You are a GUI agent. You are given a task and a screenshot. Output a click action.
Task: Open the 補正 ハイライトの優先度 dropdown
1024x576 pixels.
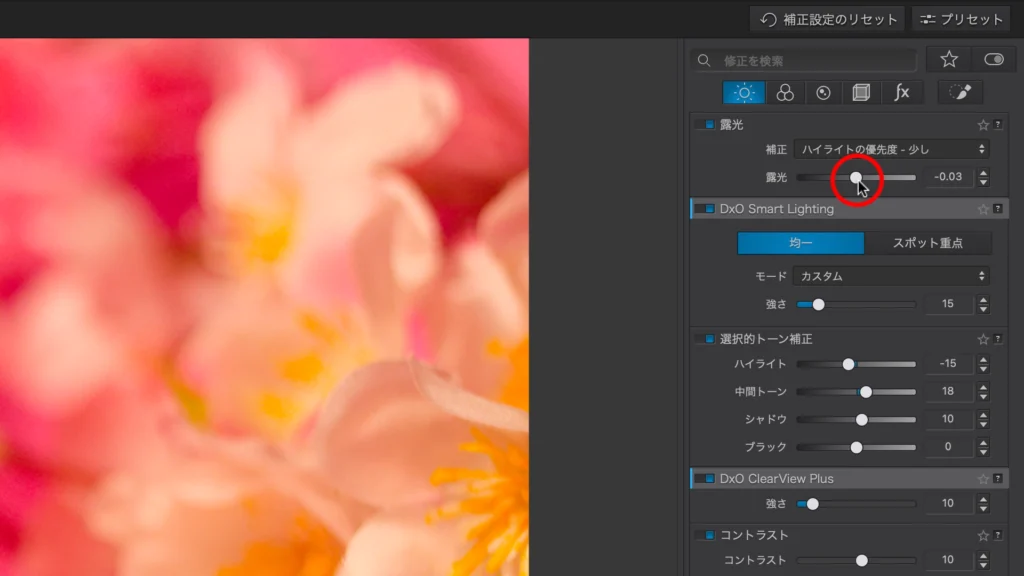tap(891, 149)
